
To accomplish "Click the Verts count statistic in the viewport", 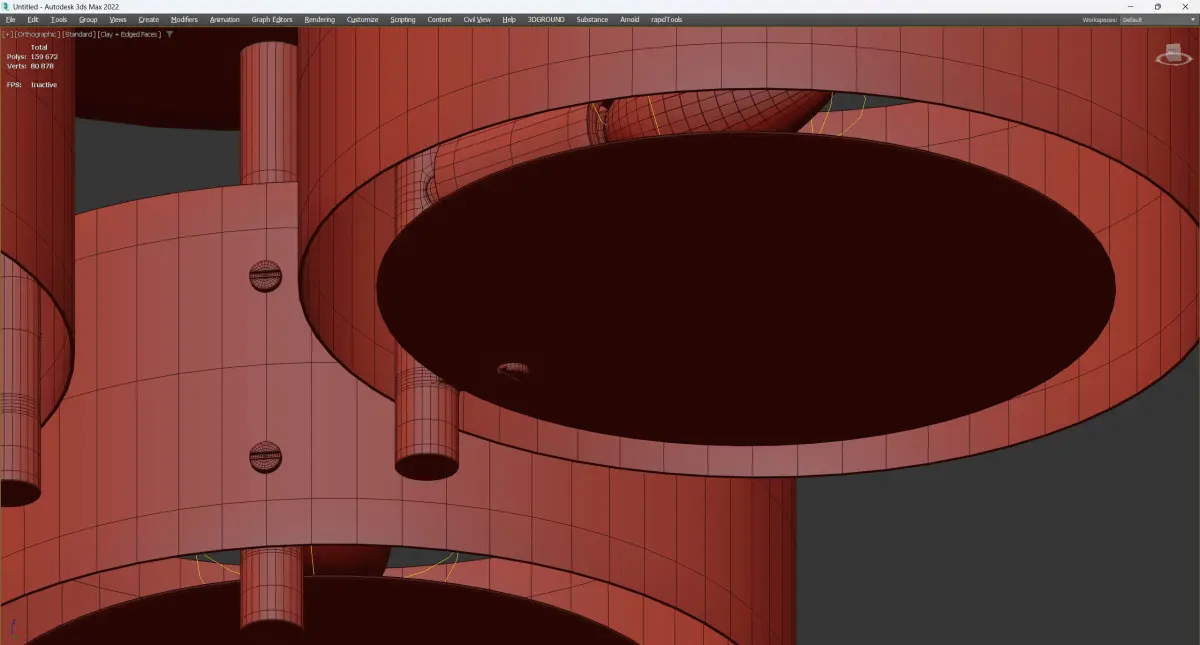I will [x=31, y=66].
